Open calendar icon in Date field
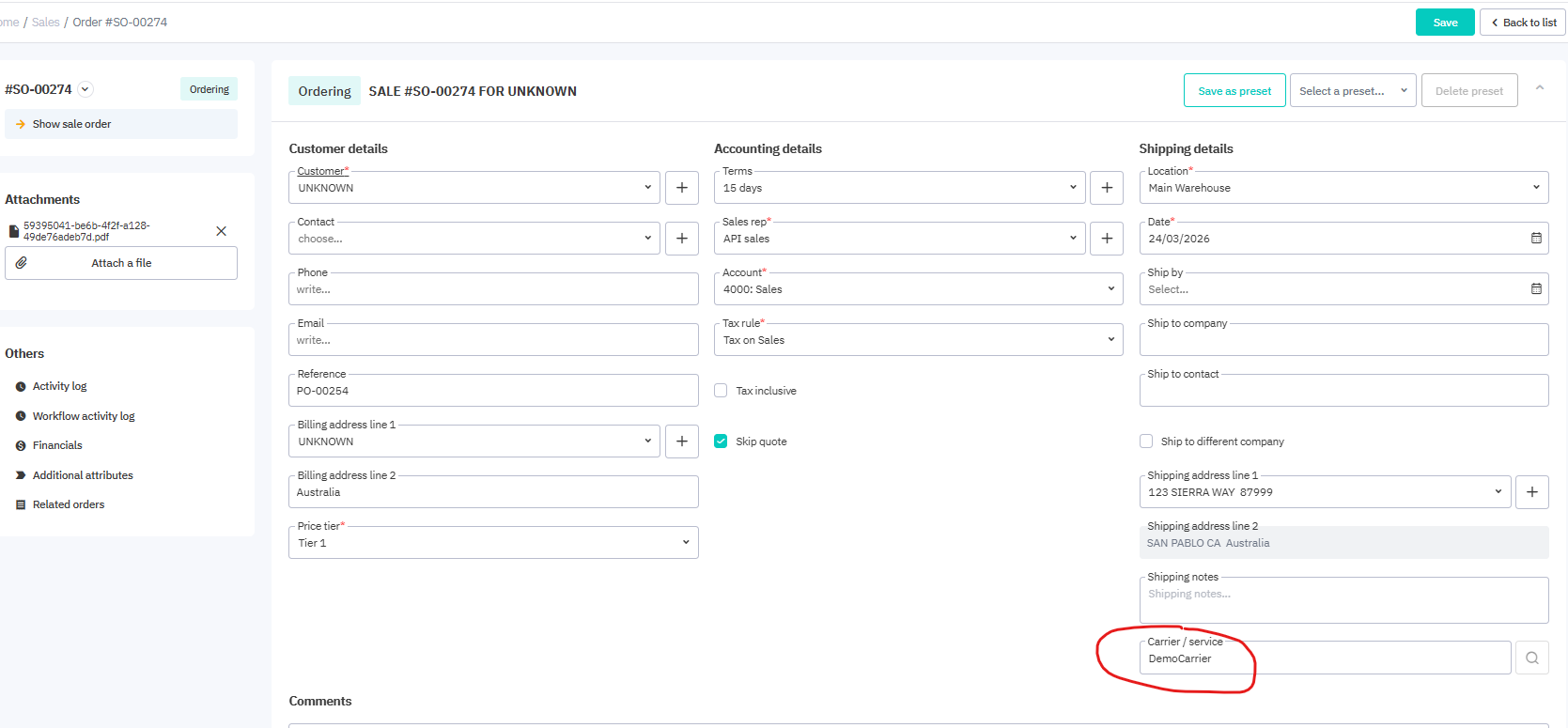1568x728 pixels. [1536, 239]
